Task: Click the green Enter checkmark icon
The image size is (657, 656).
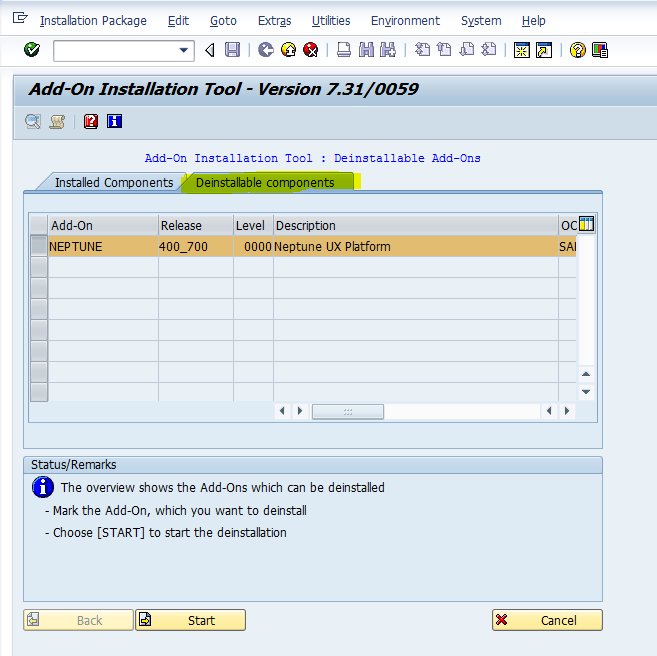Action: click(x=31, y=50)
